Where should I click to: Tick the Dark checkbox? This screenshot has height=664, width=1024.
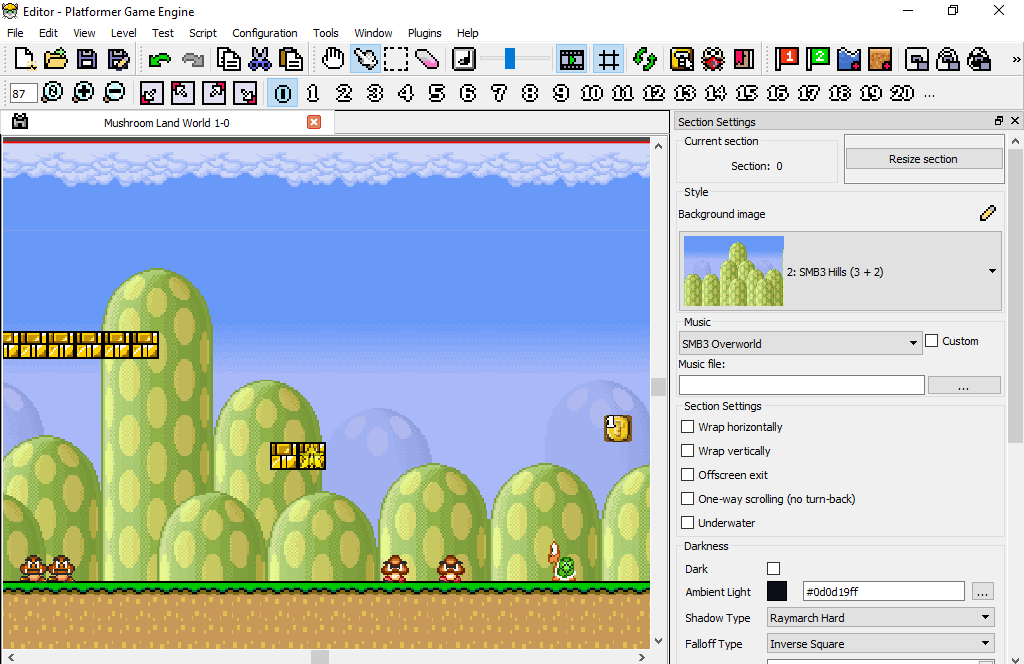773,569
